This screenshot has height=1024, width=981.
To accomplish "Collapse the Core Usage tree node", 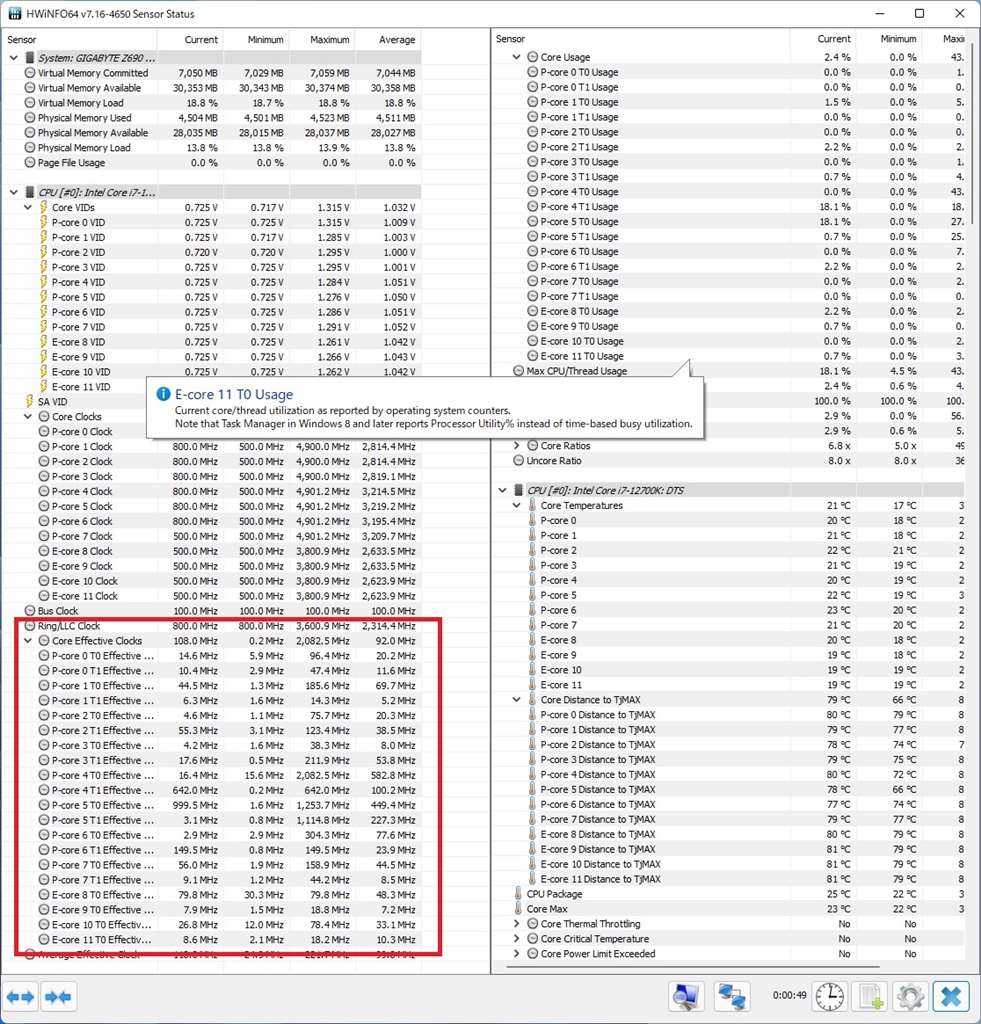I will pos(517,57).
